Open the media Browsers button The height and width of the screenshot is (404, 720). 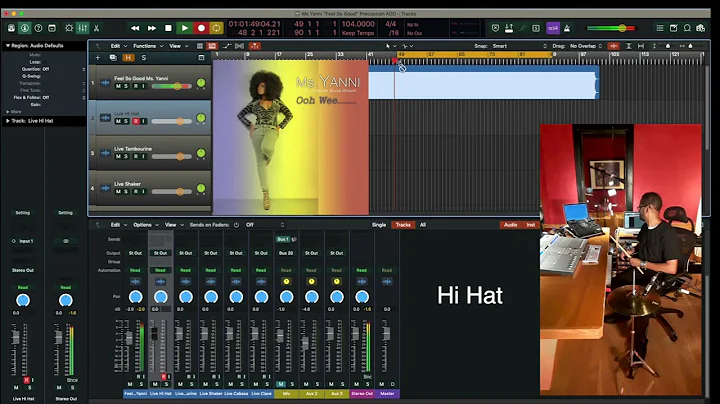click(701, 28)
